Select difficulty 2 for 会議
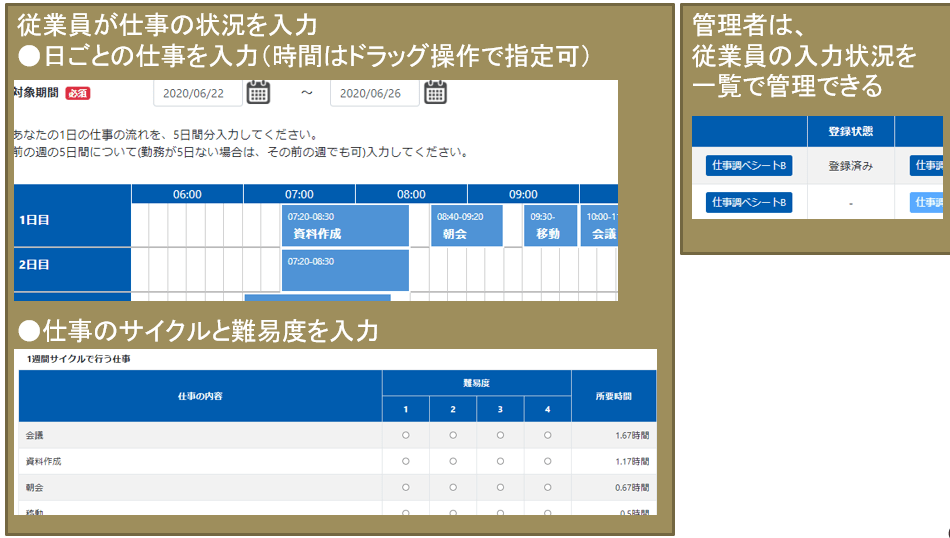This screenshot has height=538, width=950. pyautogui.click(x=453, y=435)
